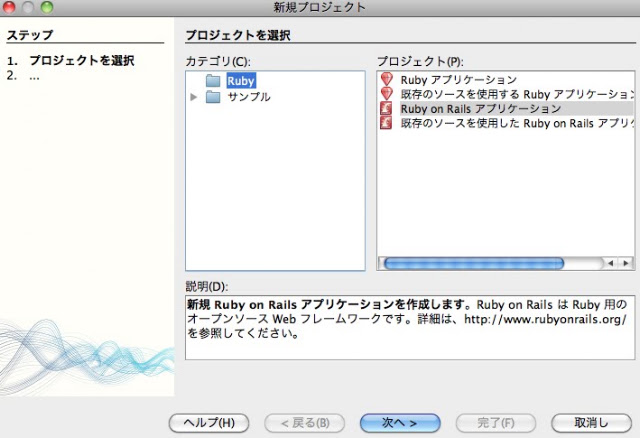Select the Ruby アプリケーション gem icon
Viewport: 640px width, 438px height.
pyautogui.click(x=387, y=79)
